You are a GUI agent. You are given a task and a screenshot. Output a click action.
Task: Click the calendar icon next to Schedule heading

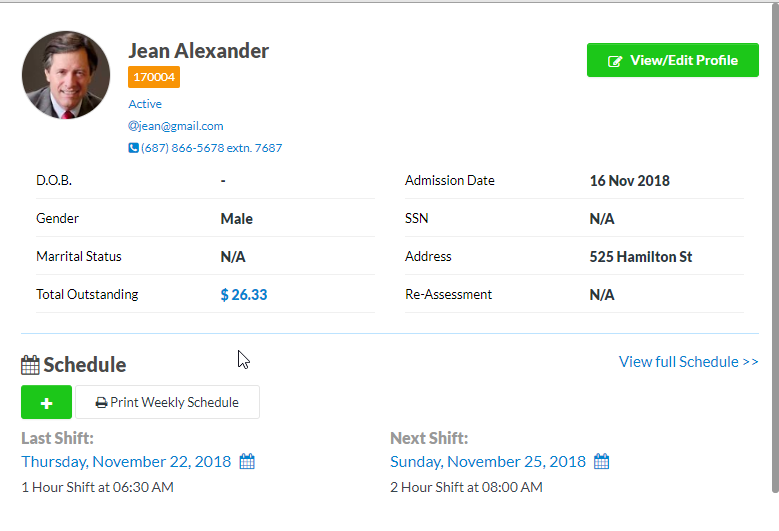click(x=30, y=364)
